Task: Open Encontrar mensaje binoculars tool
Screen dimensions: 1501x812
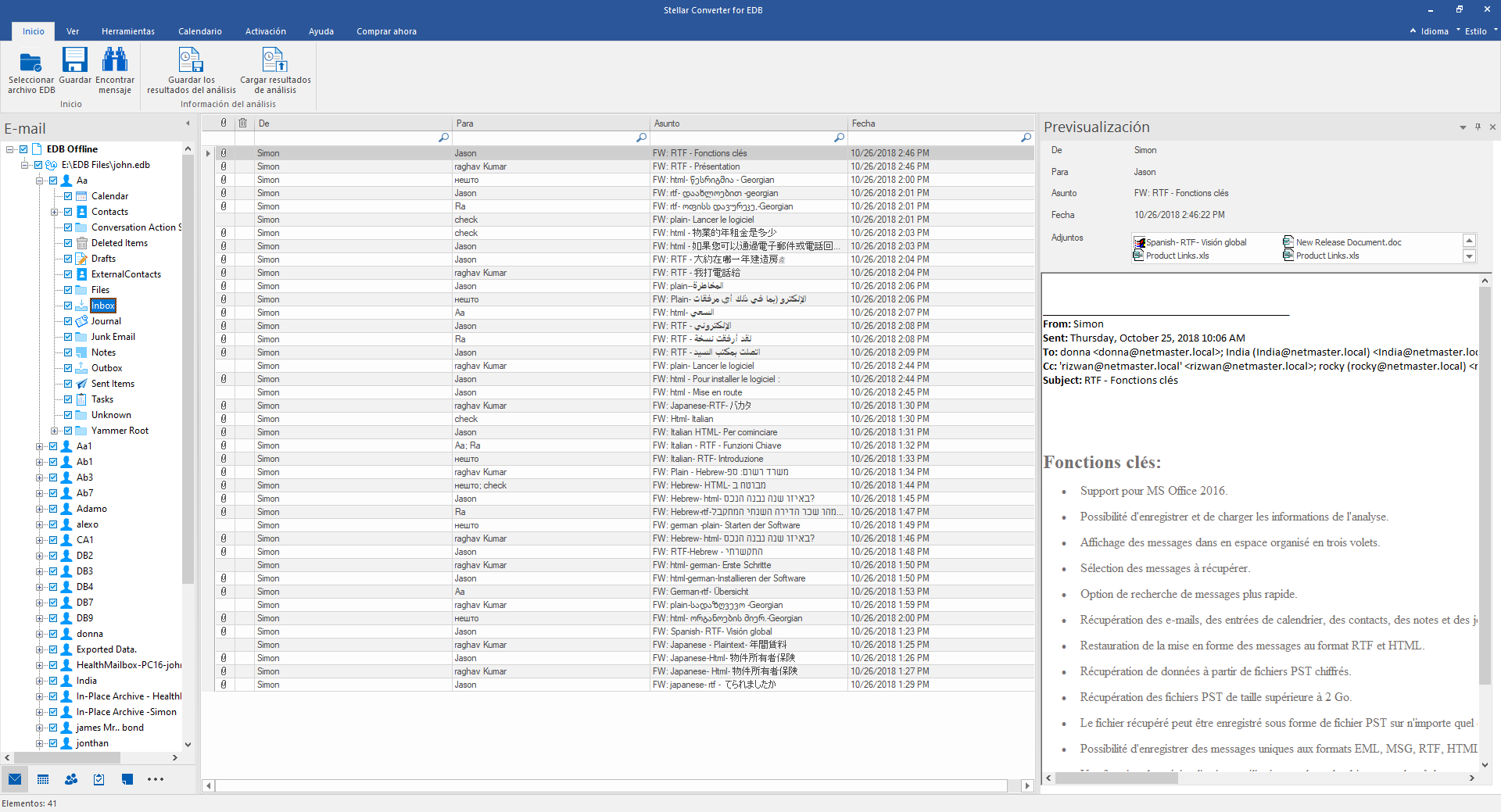Action: pyautogui.click(x=115, y=60)
